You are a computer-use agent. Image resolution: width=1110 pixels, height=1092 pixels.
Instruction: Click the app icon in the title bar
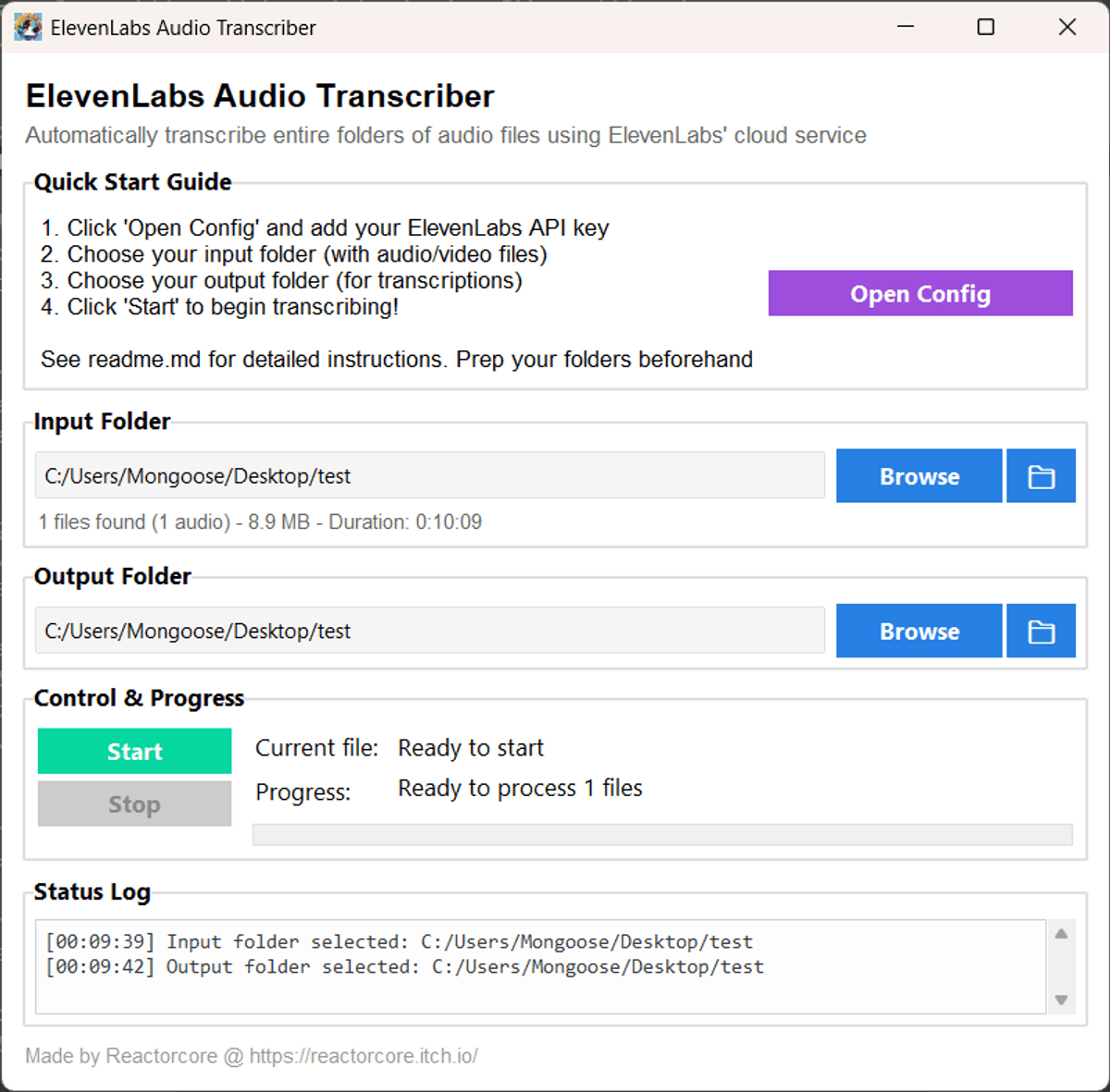(x=29, y=28)
